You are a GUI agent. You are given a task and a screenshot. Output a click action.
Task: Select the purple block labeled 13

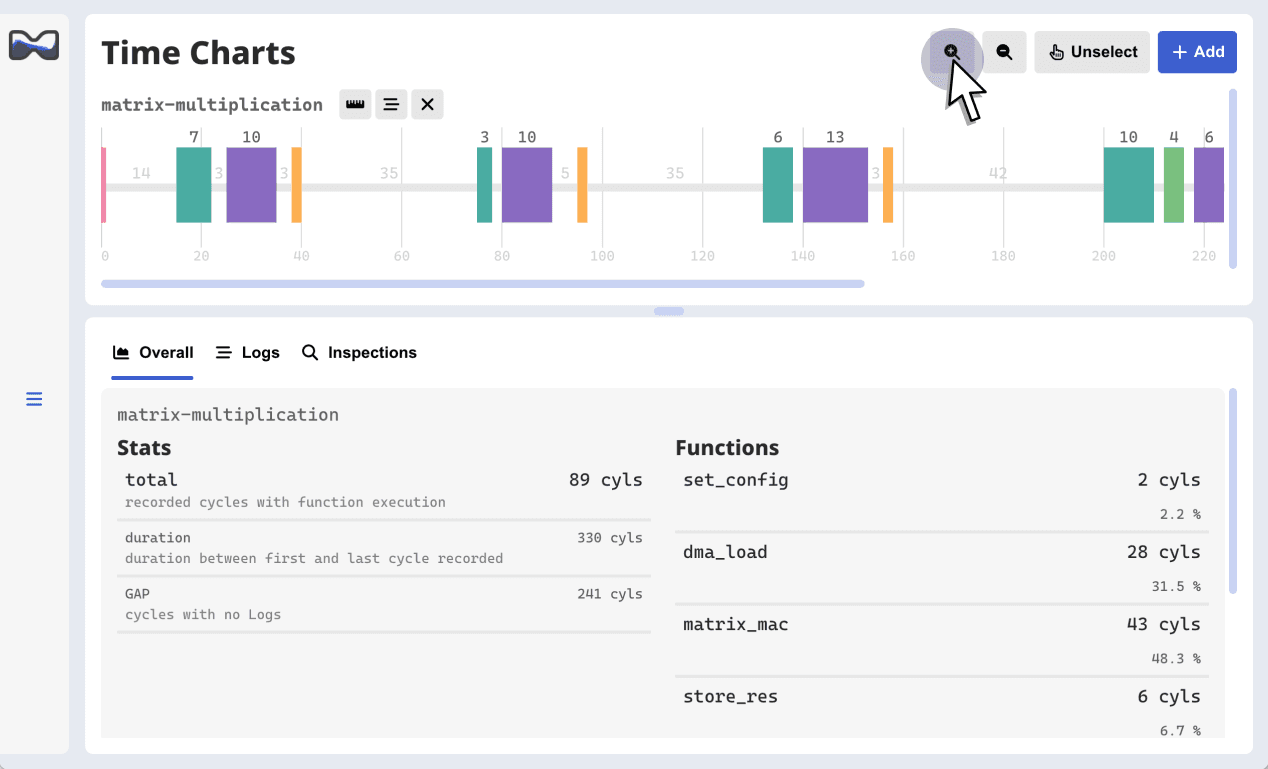[x=835, y=185]
